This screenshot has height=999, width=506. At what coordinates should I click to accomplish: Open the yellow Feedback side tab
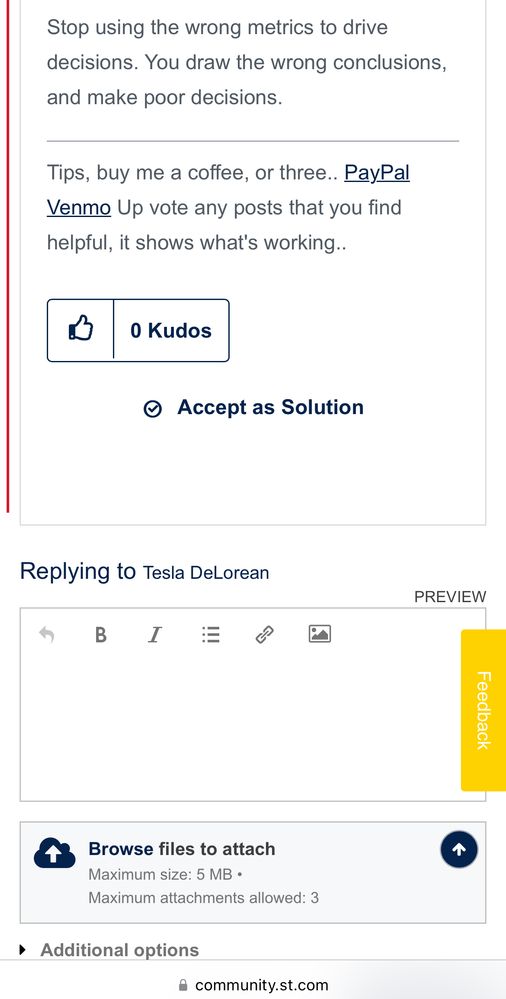pos(483,710)
